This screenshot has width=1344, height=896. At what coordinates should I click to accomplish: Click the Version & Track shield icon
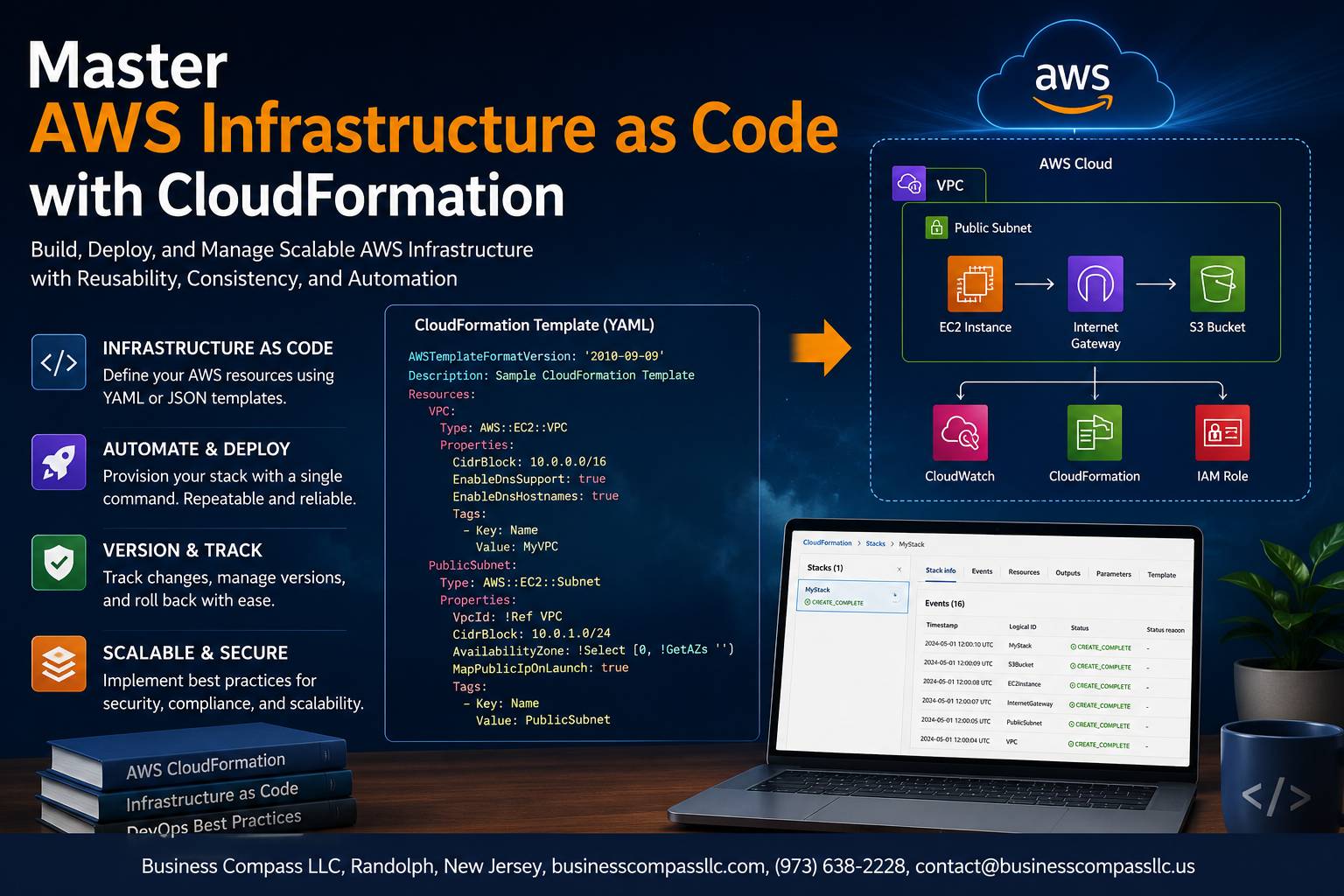tap(59, 563)
